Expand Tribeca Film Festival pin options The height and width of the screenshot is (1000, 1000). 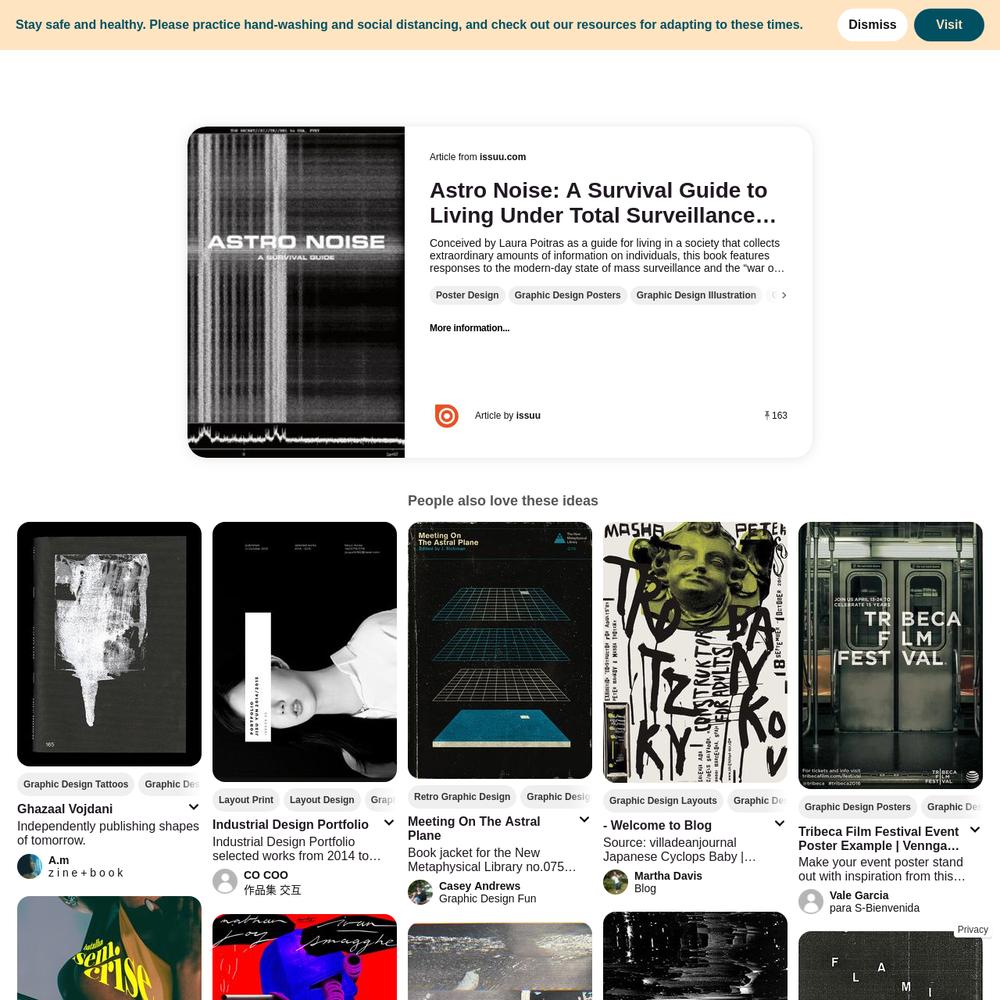point(974,830)
